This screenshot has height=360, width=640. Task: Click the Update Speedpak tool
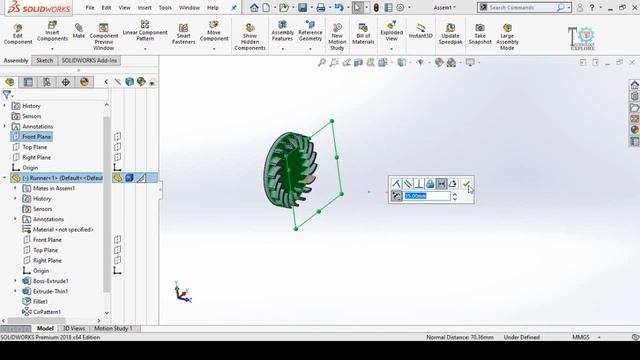click(x=450, y=33)
